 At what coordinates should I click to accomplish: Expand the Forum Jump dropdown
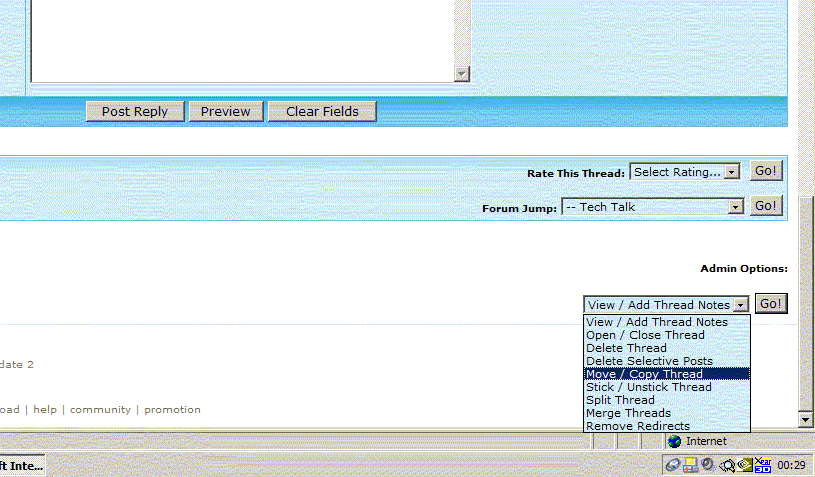(x=736, y=207)
